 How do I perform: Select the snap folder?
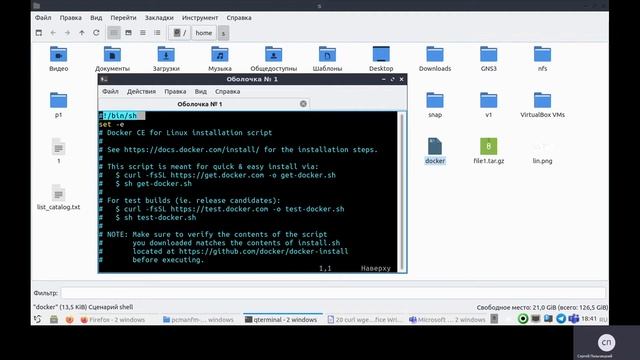pyautogui.click(x=435, y=105)
